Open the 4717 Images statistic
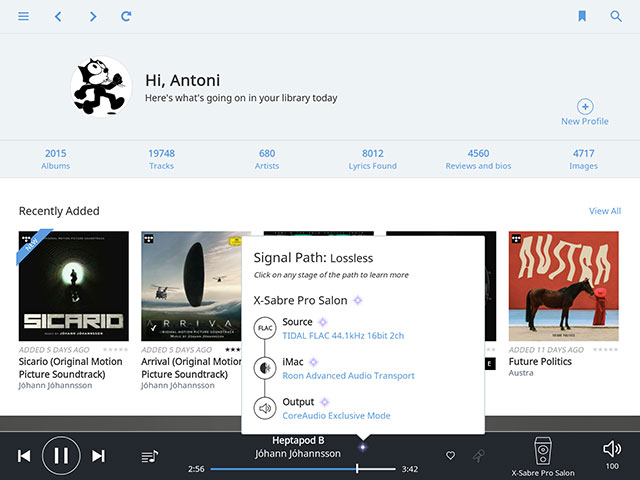The width and height of the screenshot is (640, 480). (x=584, y=159)
